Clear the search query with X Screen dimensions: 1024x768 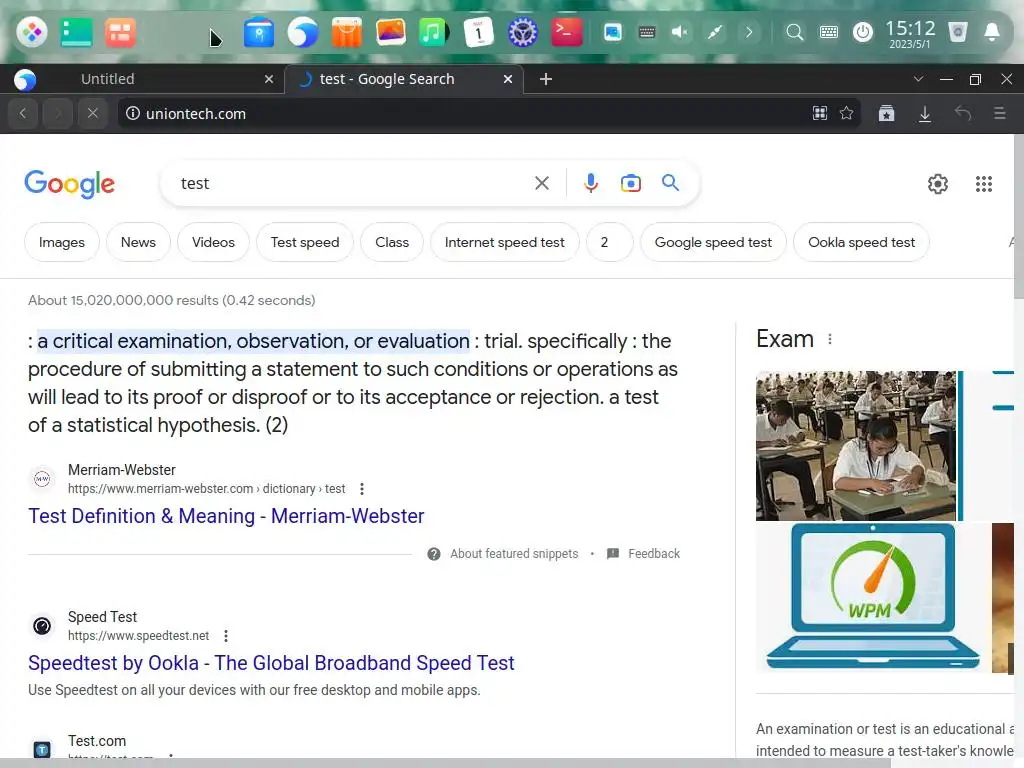point(541,184)
